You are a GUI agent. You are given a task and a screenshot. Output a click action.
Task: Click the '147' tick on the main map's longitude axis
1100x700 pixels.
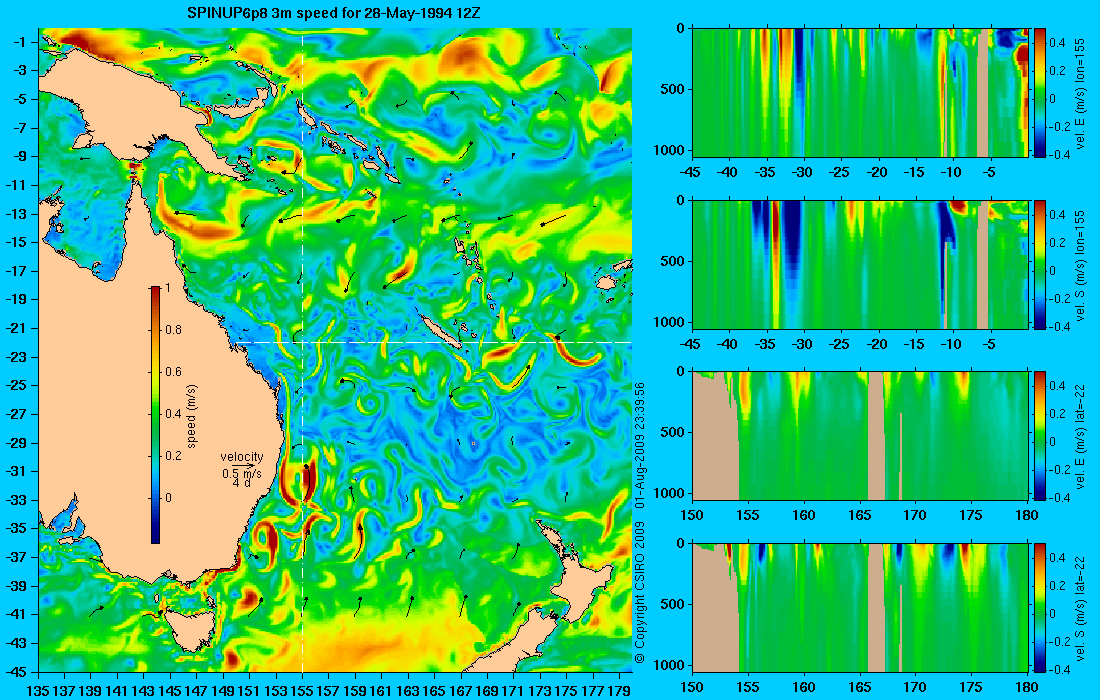[x=196, y=690]
